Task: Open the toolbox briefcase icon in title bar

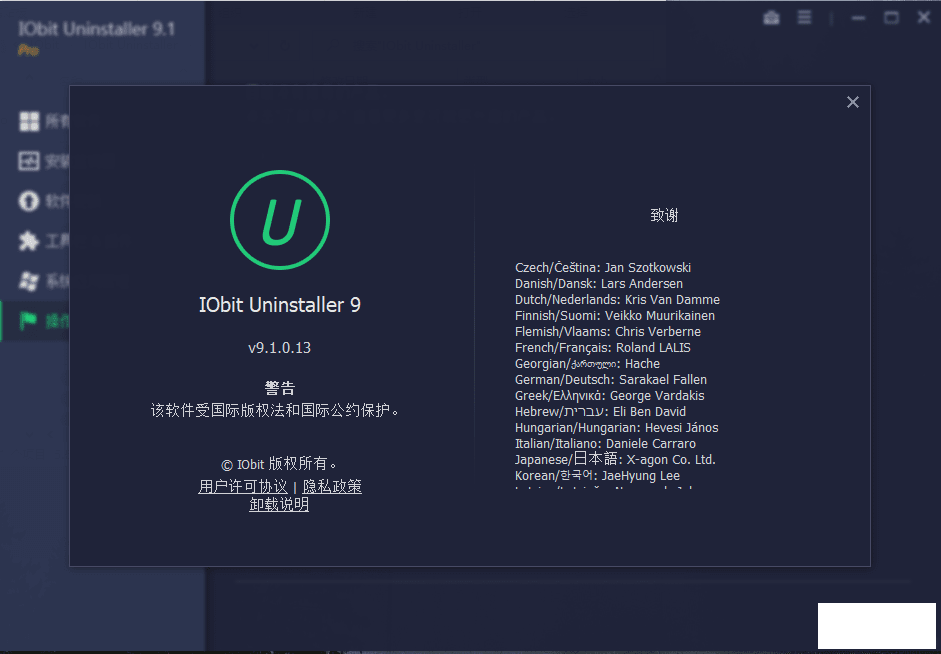Action: 771,18
